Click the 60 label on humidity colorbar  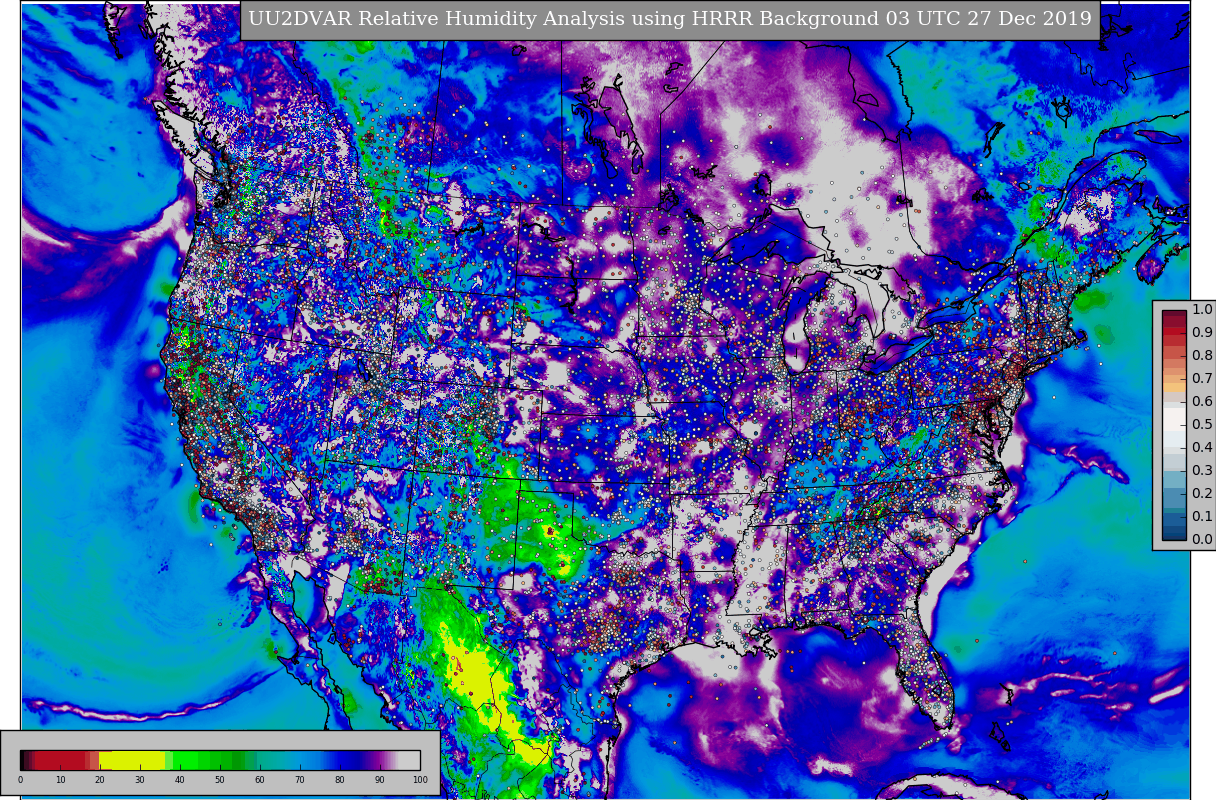[260, 780]
